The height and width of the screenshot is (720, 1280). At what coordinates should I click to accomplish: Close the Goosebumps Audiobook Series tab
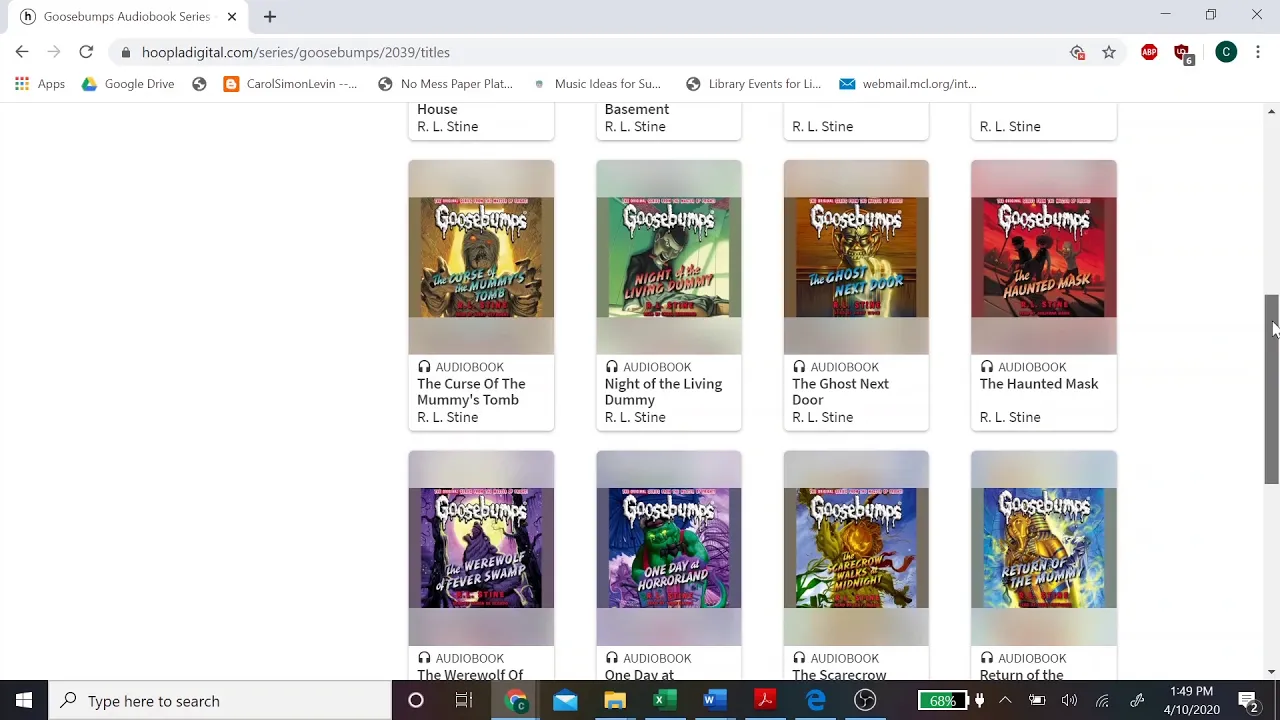pos(231,16)
